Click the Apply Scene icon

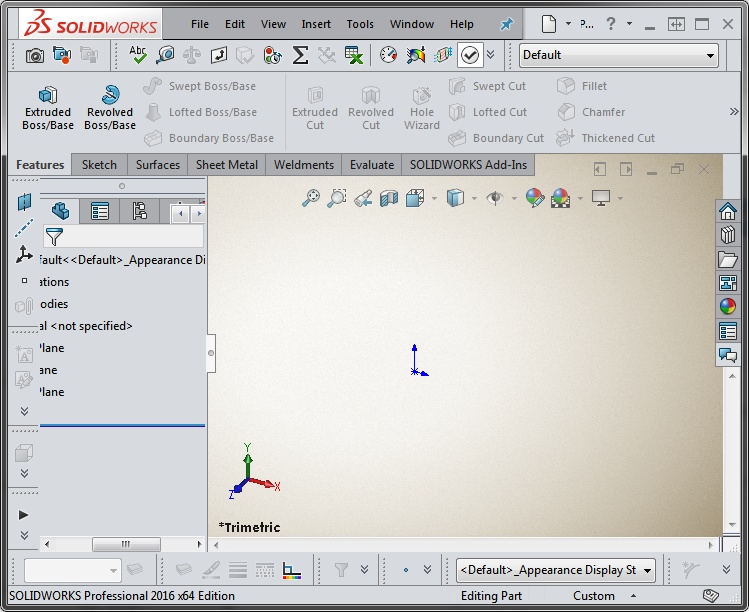pos(560,198)
